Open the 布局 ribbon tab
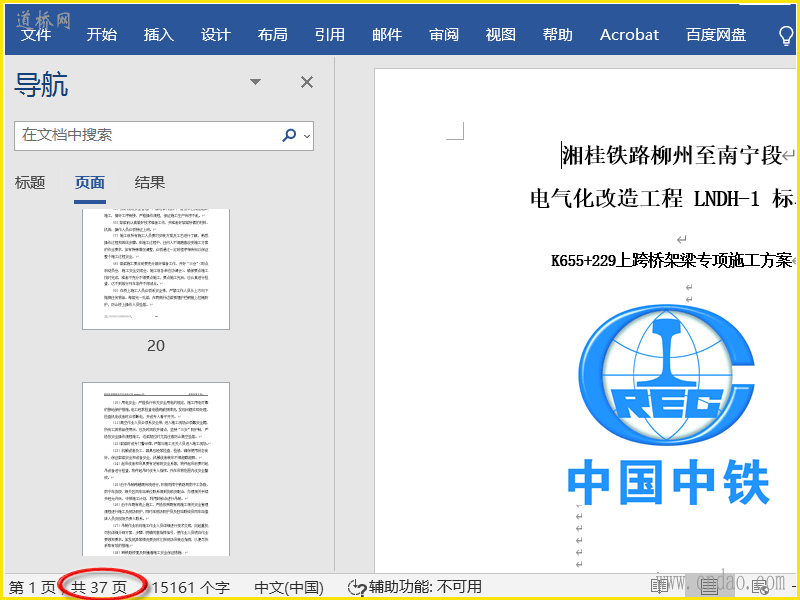This screenshot has height=600, width=800. coord(272,35)
